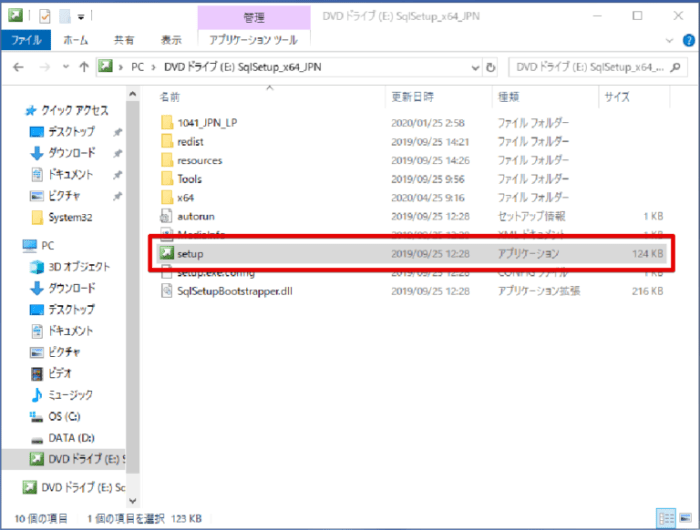Viewport: 700px width, 530px height.
Task: Go back using the back arrow
Action: pos(18,67)
